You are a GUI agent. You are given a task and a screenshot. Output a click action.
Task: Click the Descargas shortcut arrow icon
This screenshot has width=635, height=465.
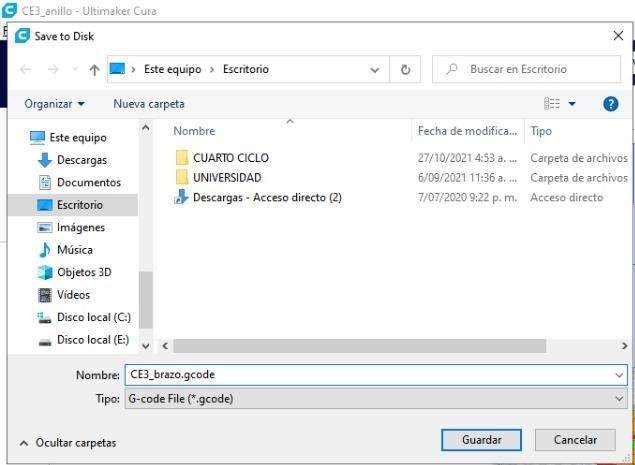click(x=181, y=197)
